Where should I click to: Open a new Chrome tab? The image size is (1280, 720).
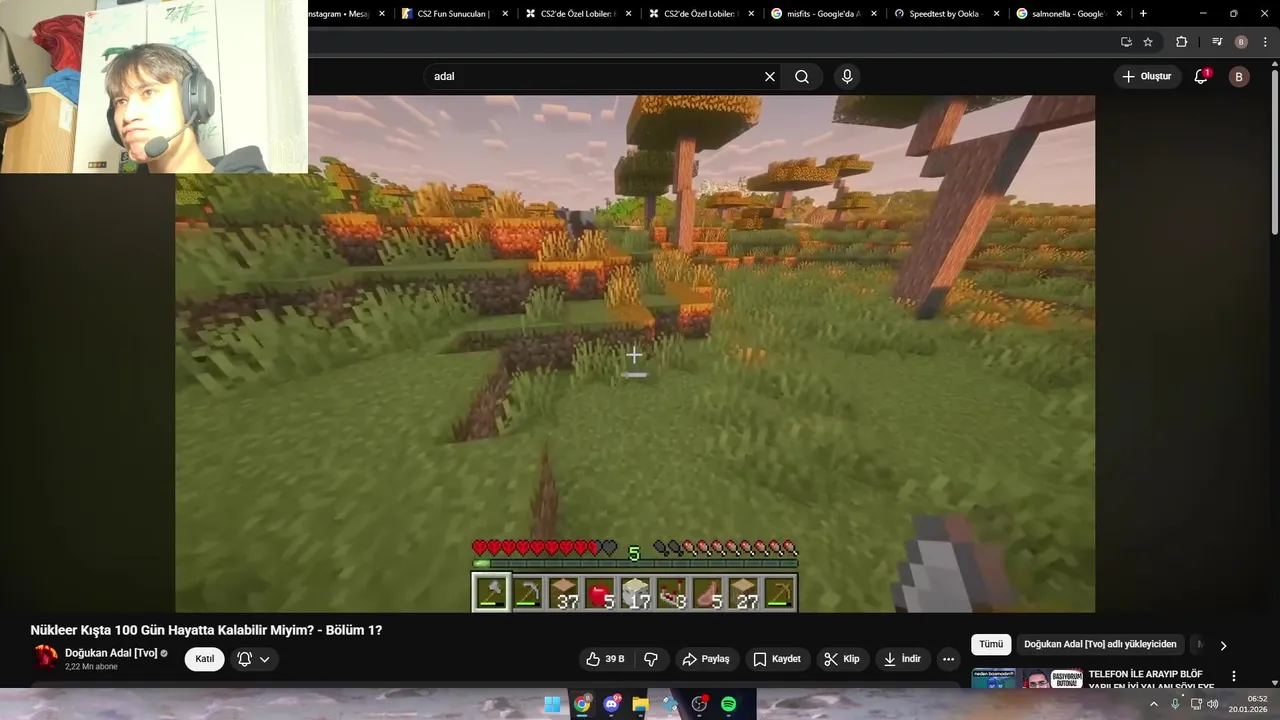coord(1143,14)
